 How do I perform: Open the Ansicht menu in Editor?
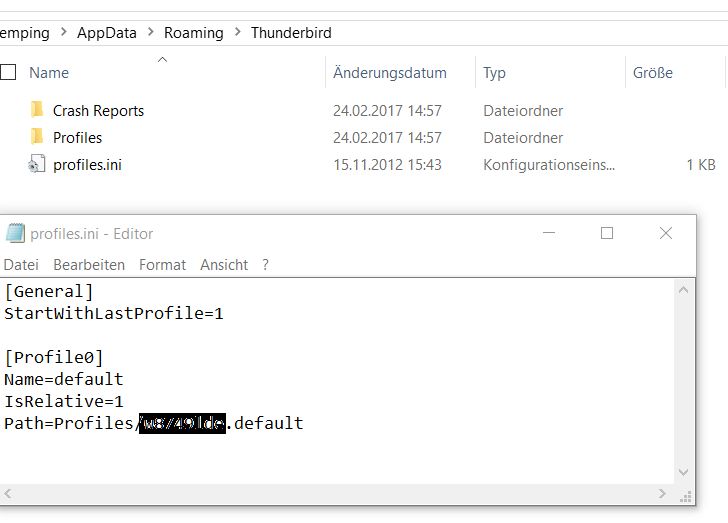[224, 265]
